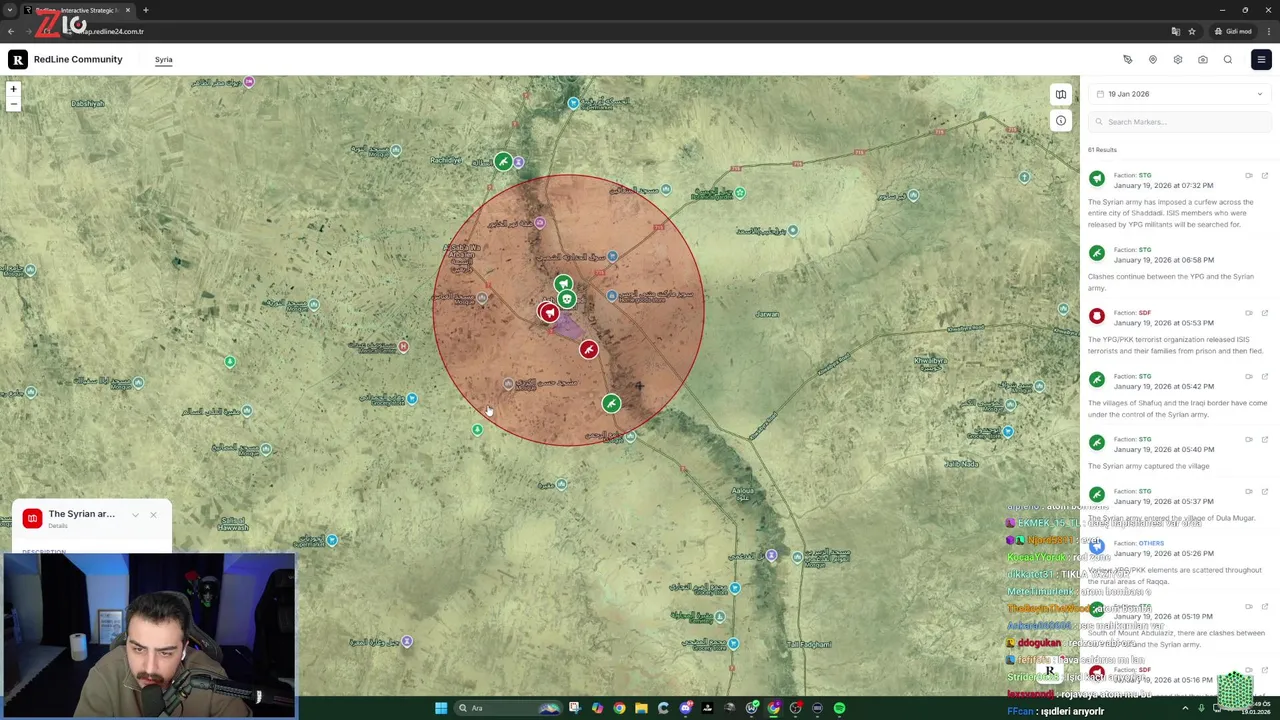Screen dimensions: 1280x720
Task: Open the map layers book icon
Action: (1060, 94)
